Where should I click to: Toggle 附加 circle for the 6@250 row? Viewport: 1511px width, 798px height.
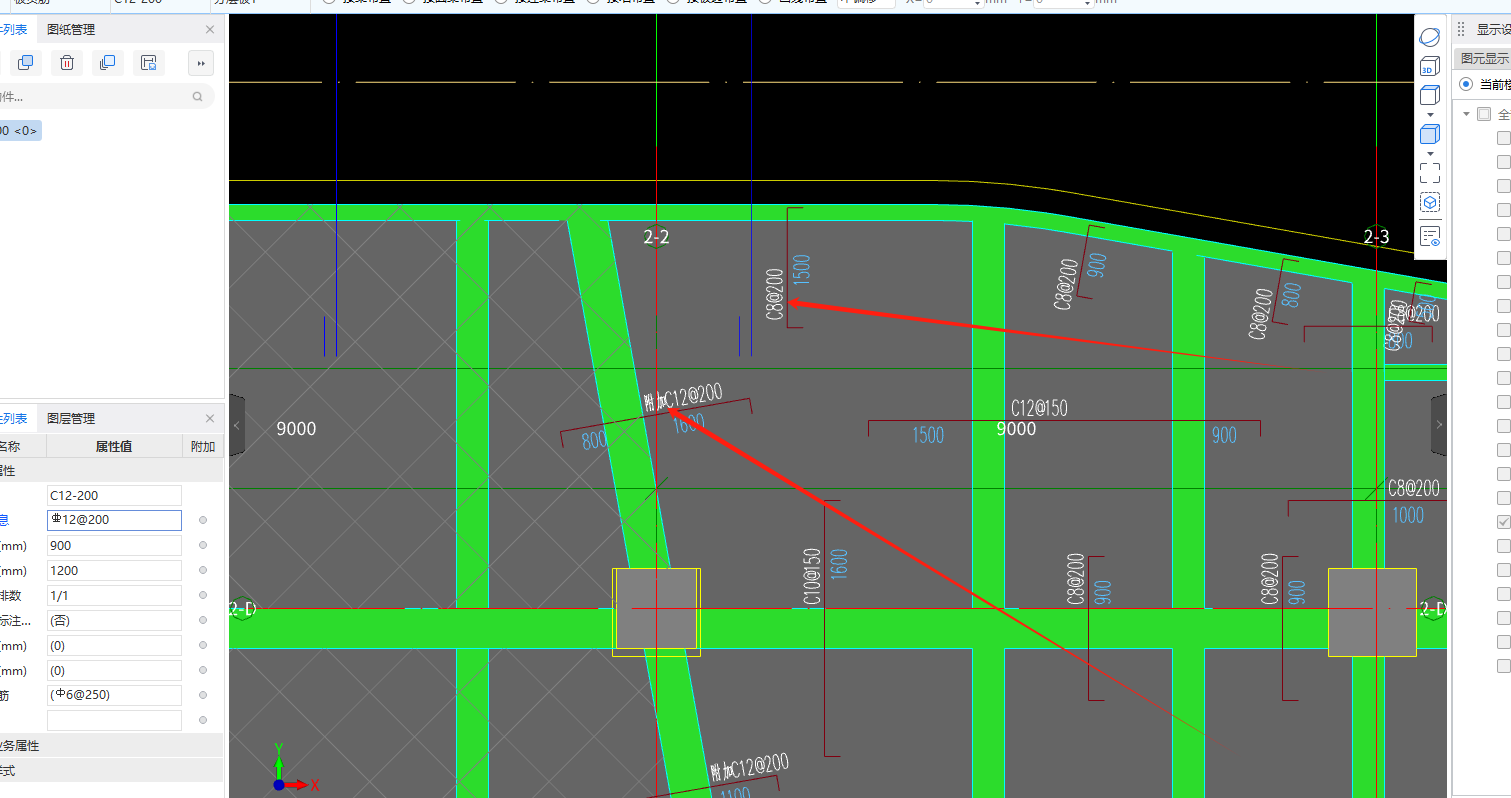203,695
